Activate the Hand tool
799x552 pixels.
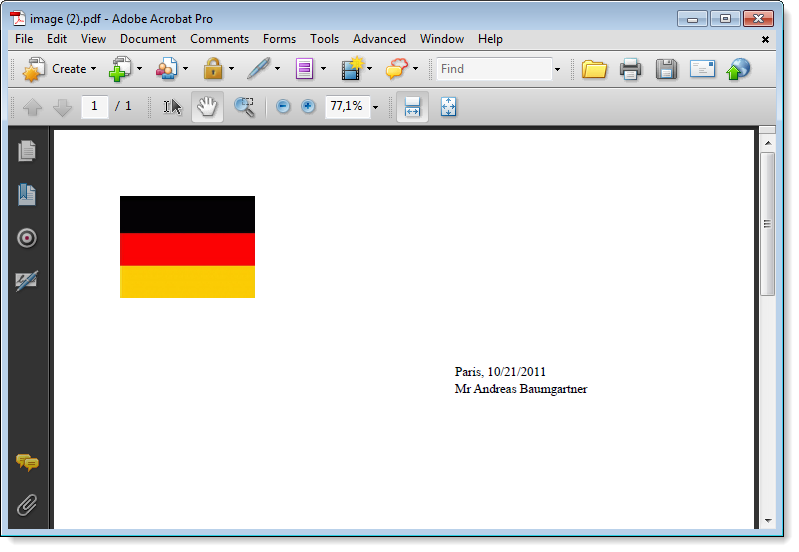(x=207, y=107)
